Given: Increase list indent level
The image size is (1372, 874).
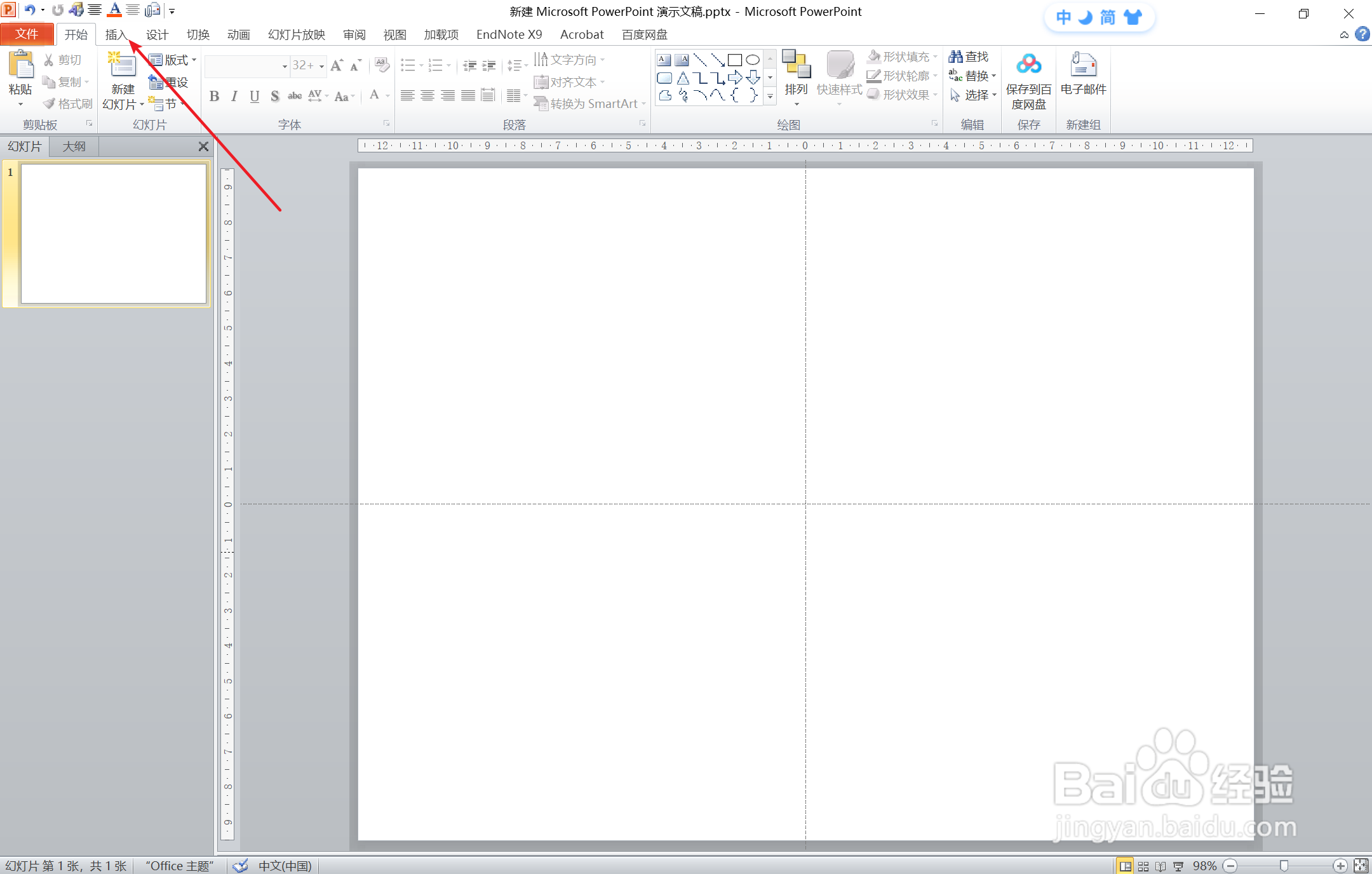Looking at the screenshot, I should pyautogui.click(x=489, y=65).
